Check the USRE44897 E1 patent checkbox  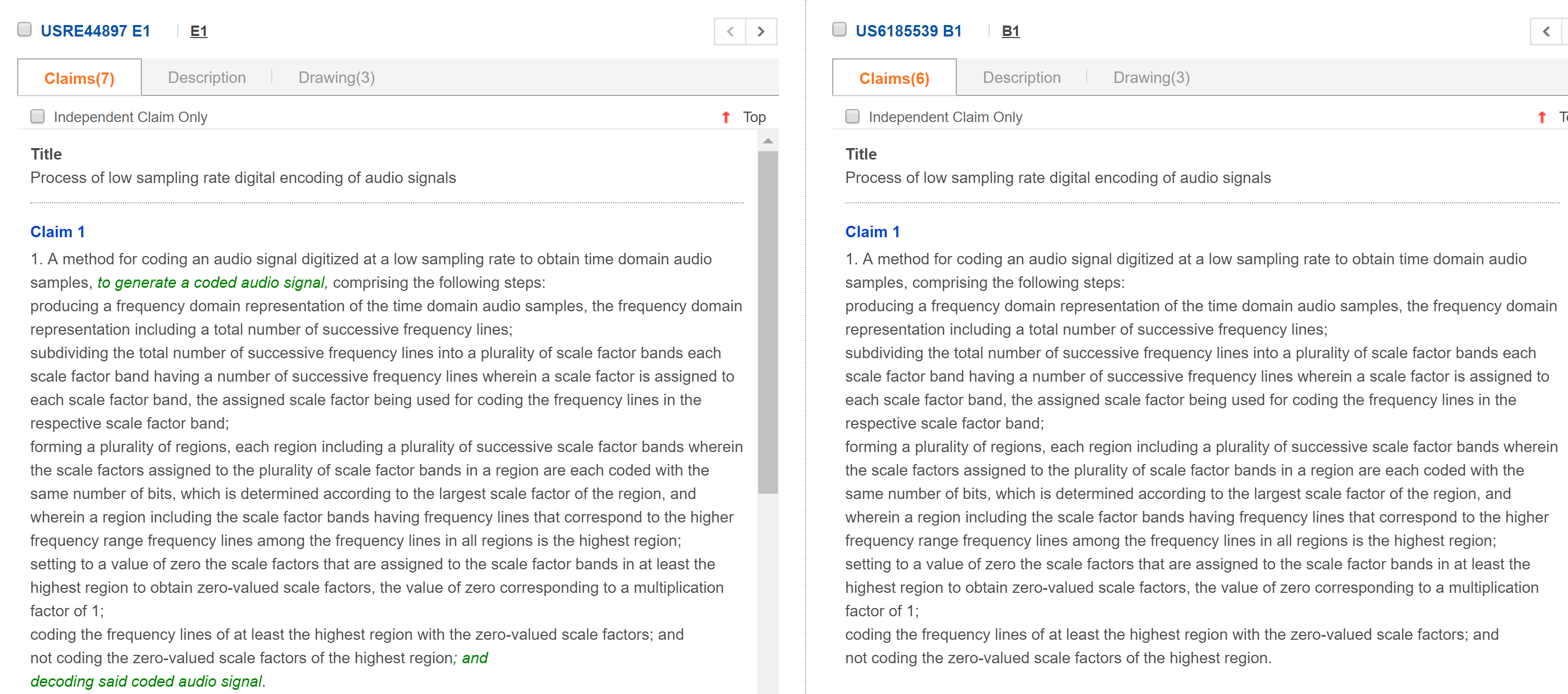25,30
